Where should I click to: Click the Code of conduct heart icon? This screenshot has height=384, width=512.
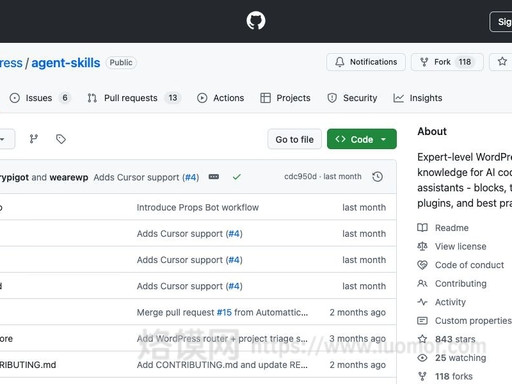(x=422, y=265)
